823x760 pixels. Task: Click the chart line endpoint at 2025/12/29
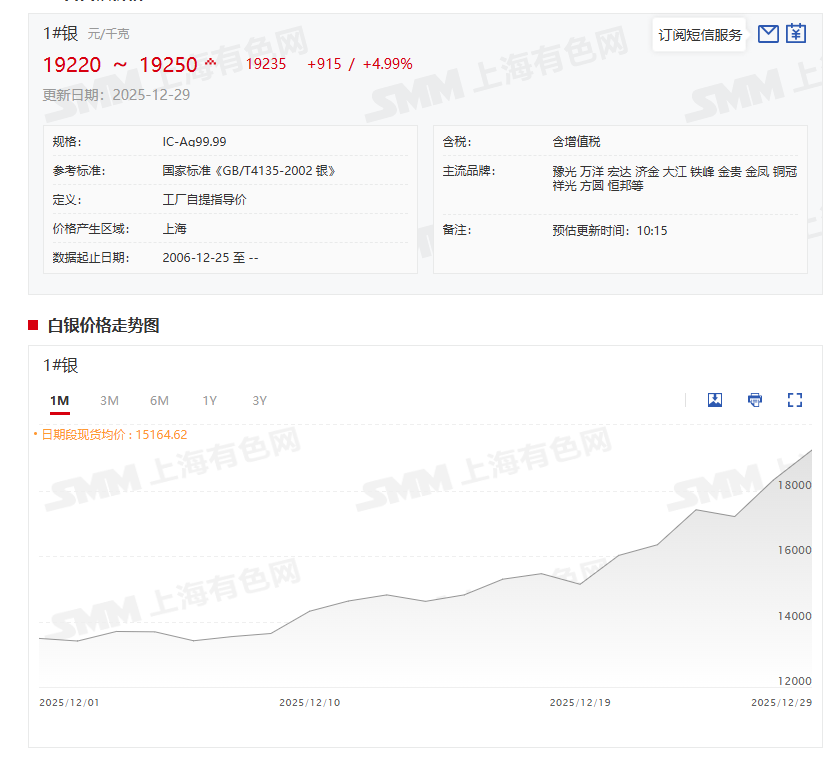811,450
